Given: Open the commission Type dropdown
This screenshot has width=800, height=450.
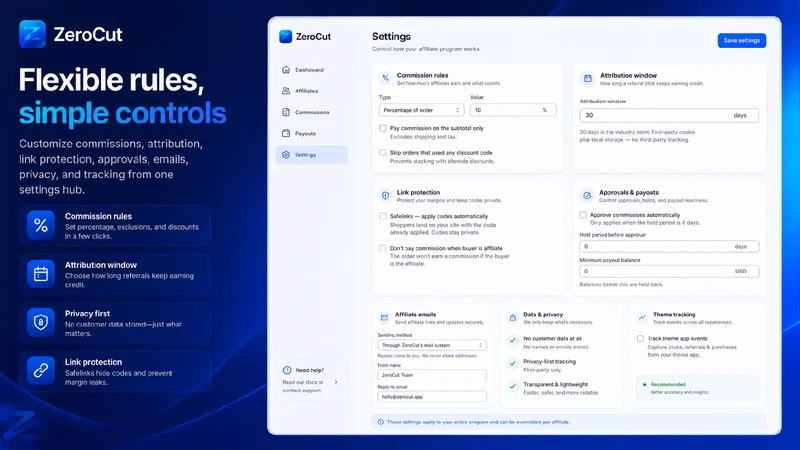Looking at the screenshot, I should [421, 110].
